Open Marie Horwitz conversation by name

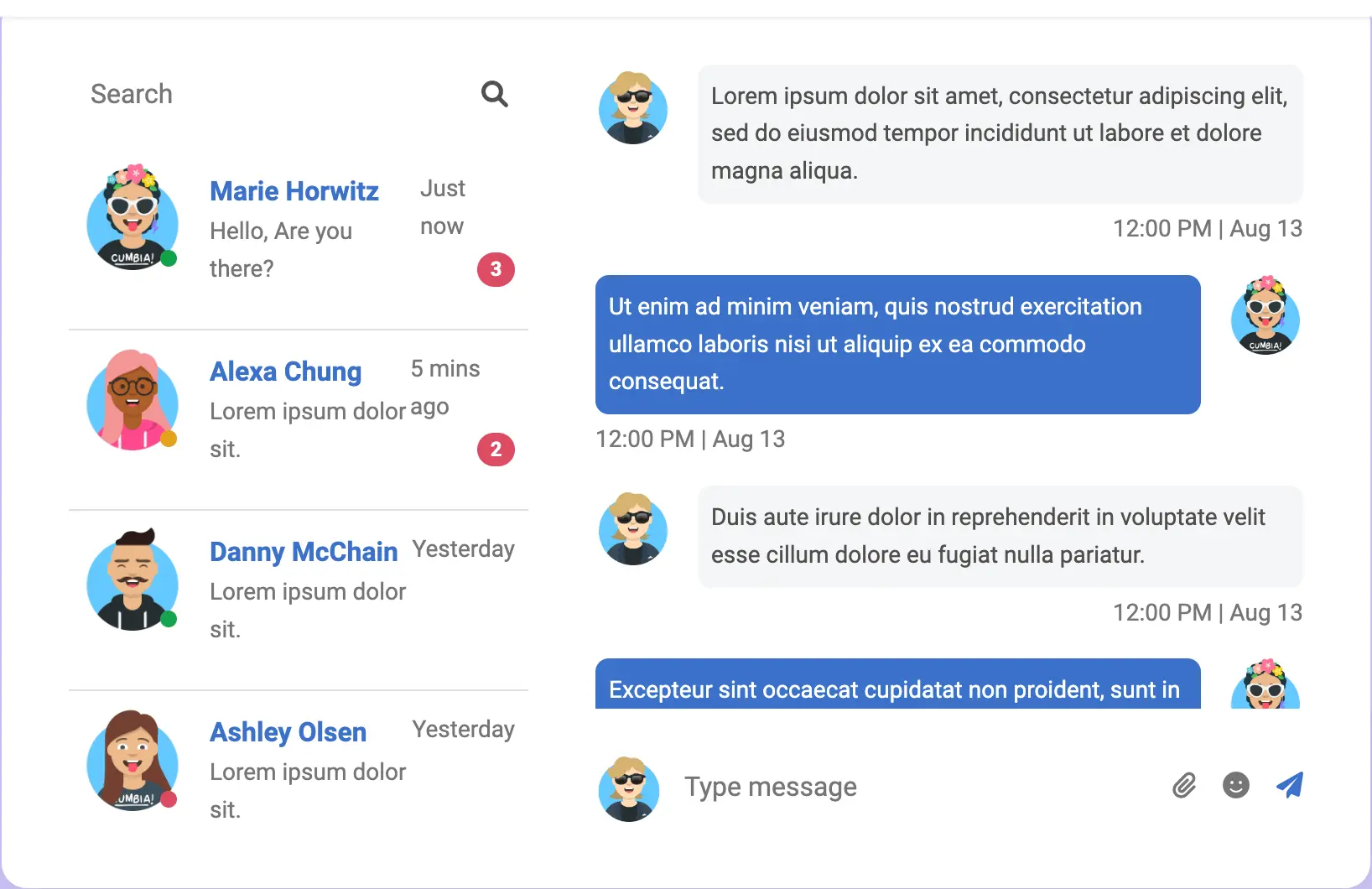click(294, 191)
